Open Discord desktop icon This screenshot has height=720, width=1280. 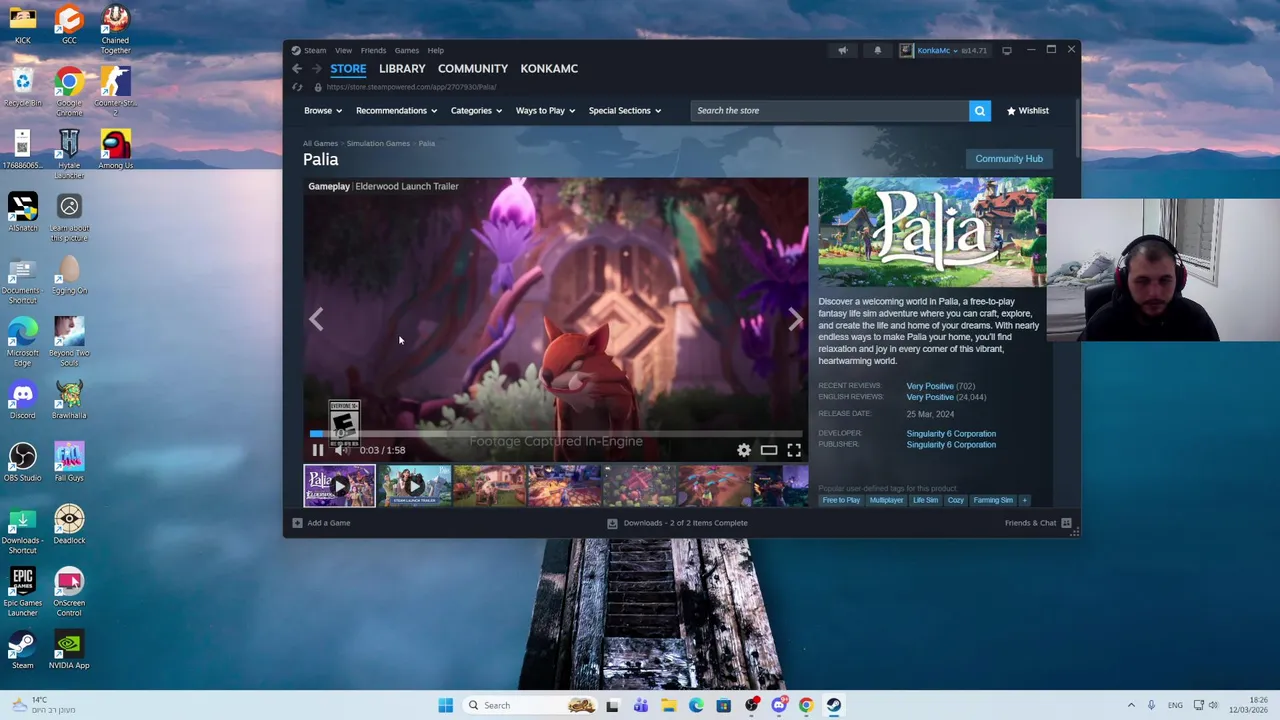coord(22,400)
